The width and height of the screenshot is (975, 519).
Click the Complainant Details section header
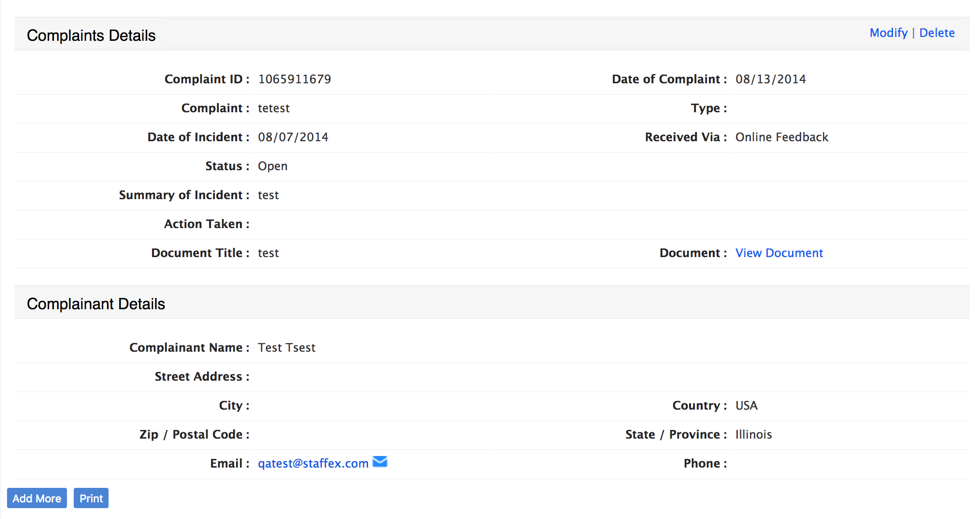pyautogui.click(x=96, y=304)
